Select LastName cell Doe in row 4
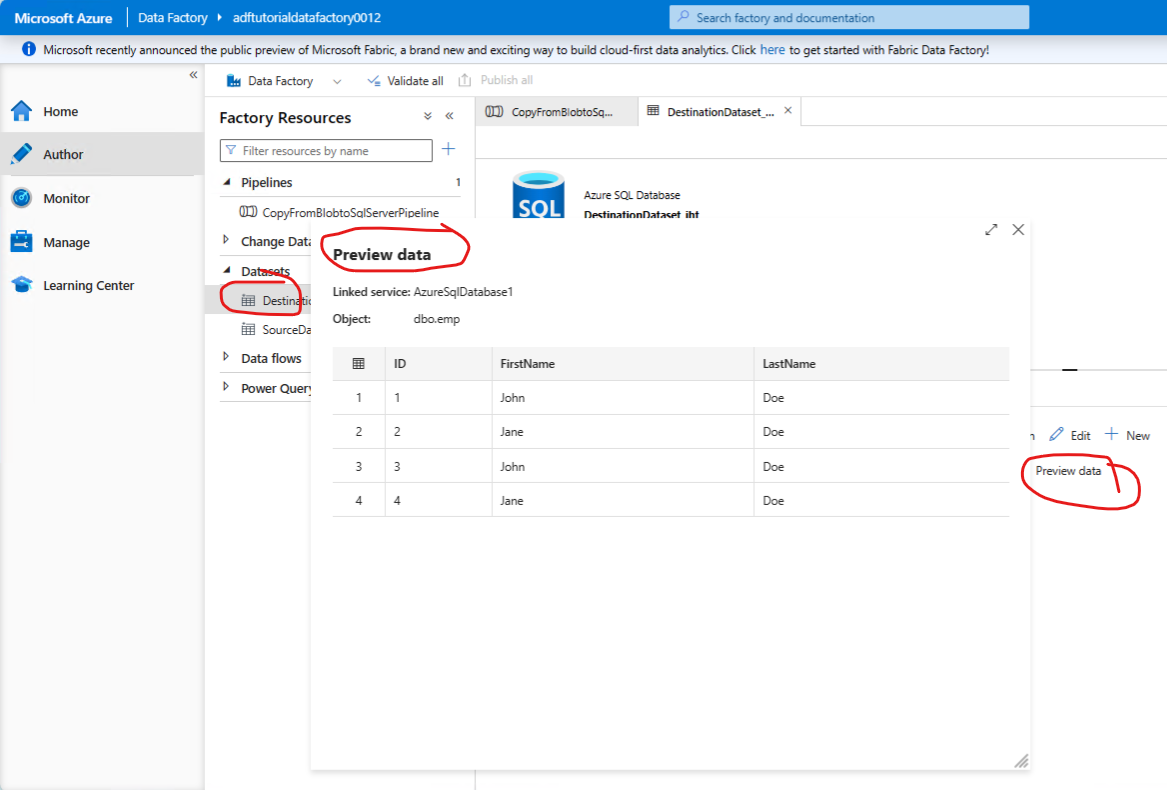Image resolution: width=1167 pixels, height=790 pixels. [881, 500]
